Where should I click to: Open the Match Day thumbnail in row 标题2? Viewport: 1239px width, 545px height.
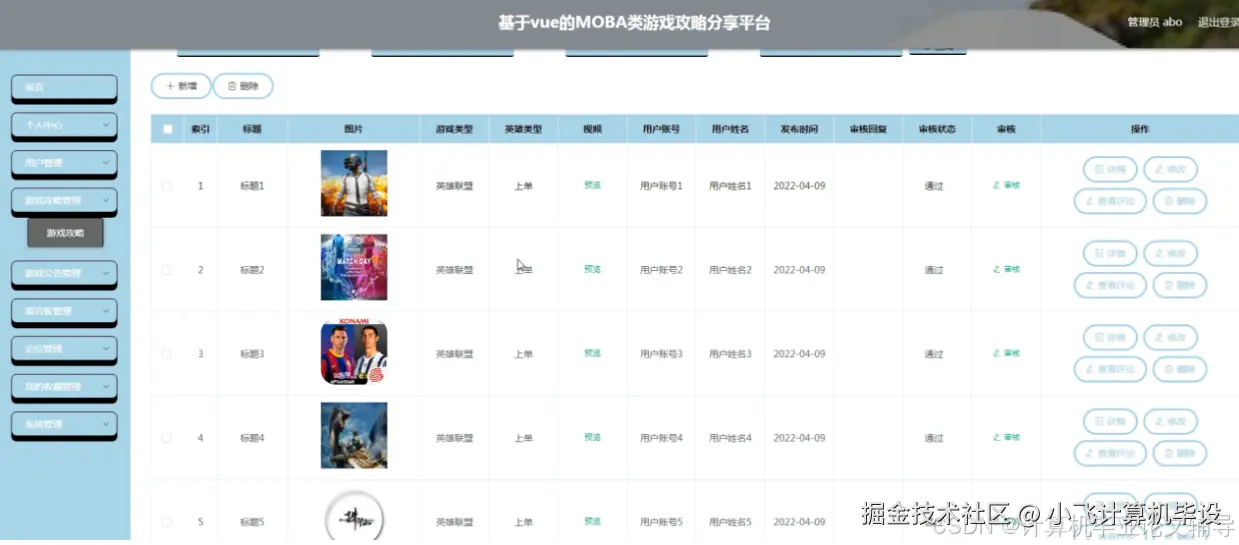(x=354, y=267)
